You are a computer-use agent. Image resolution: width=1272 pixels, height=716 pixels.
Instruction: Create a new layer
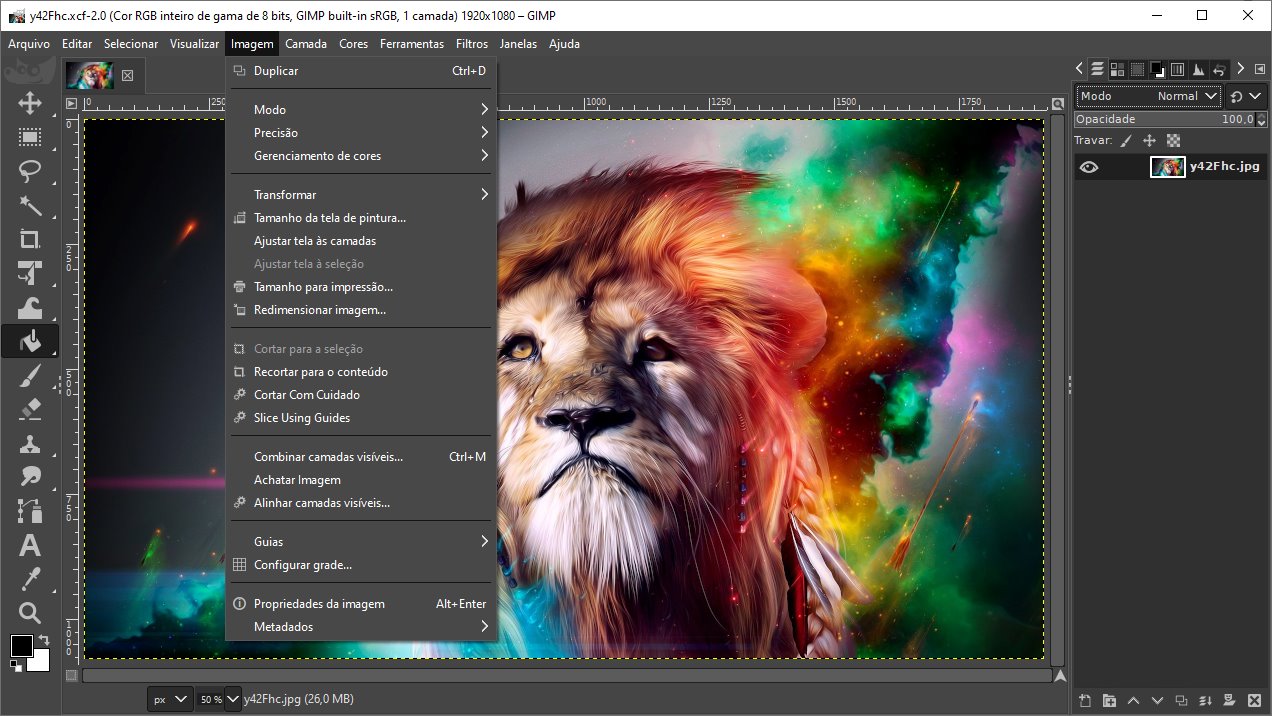coord(1085,700)
